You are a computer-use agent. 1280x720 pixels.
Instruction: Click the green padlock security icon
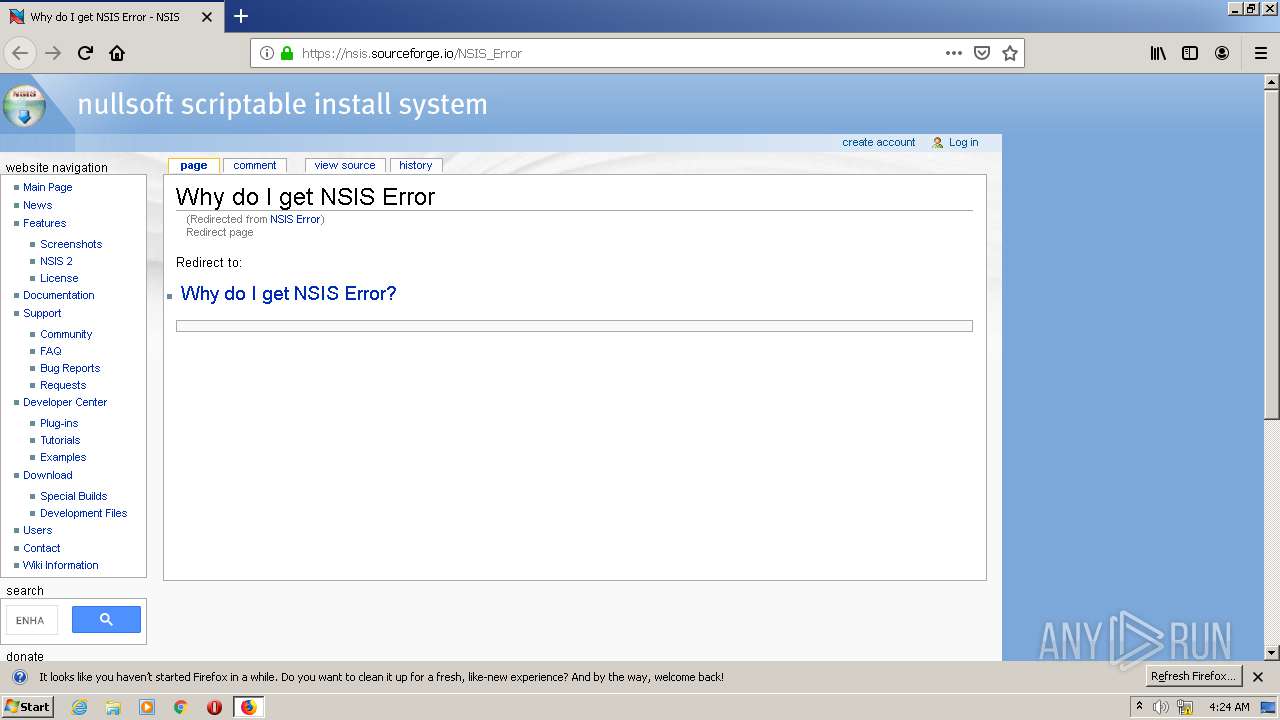pyautogui.click(x=287, y=53)
